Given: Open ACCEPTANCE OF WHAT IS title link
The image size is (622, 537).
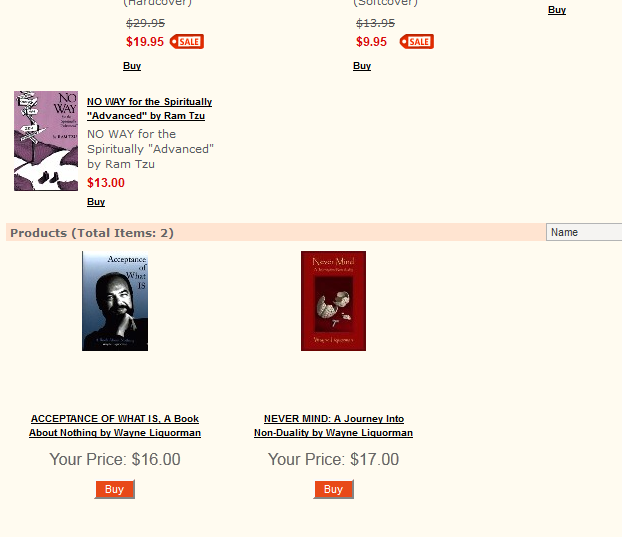Looking at the screenshot, I should tap(115, 426).
